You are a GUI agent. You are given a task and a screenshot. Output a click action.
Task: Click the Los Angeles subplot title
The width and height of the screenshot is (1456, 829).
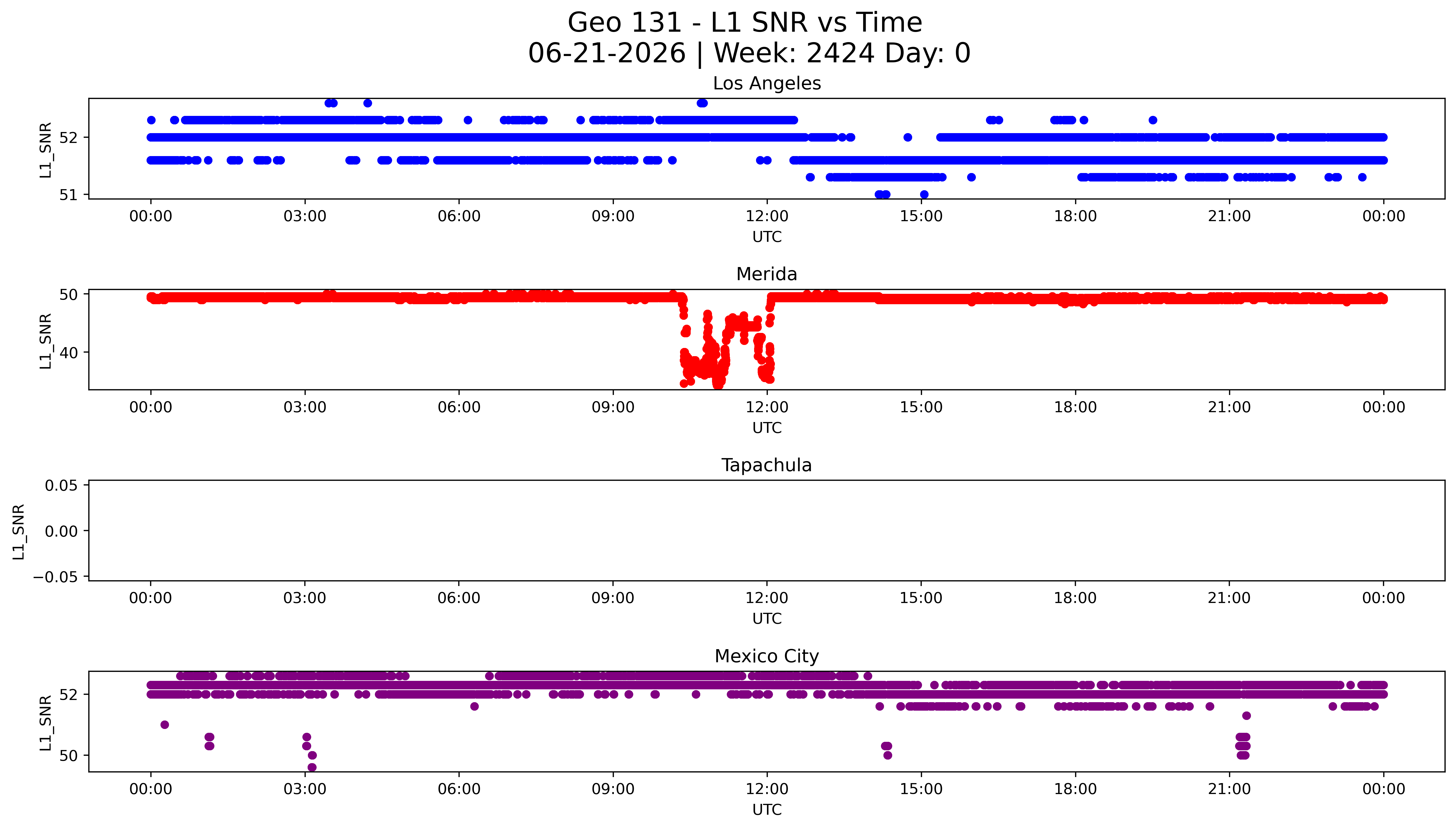coord(766,84)
